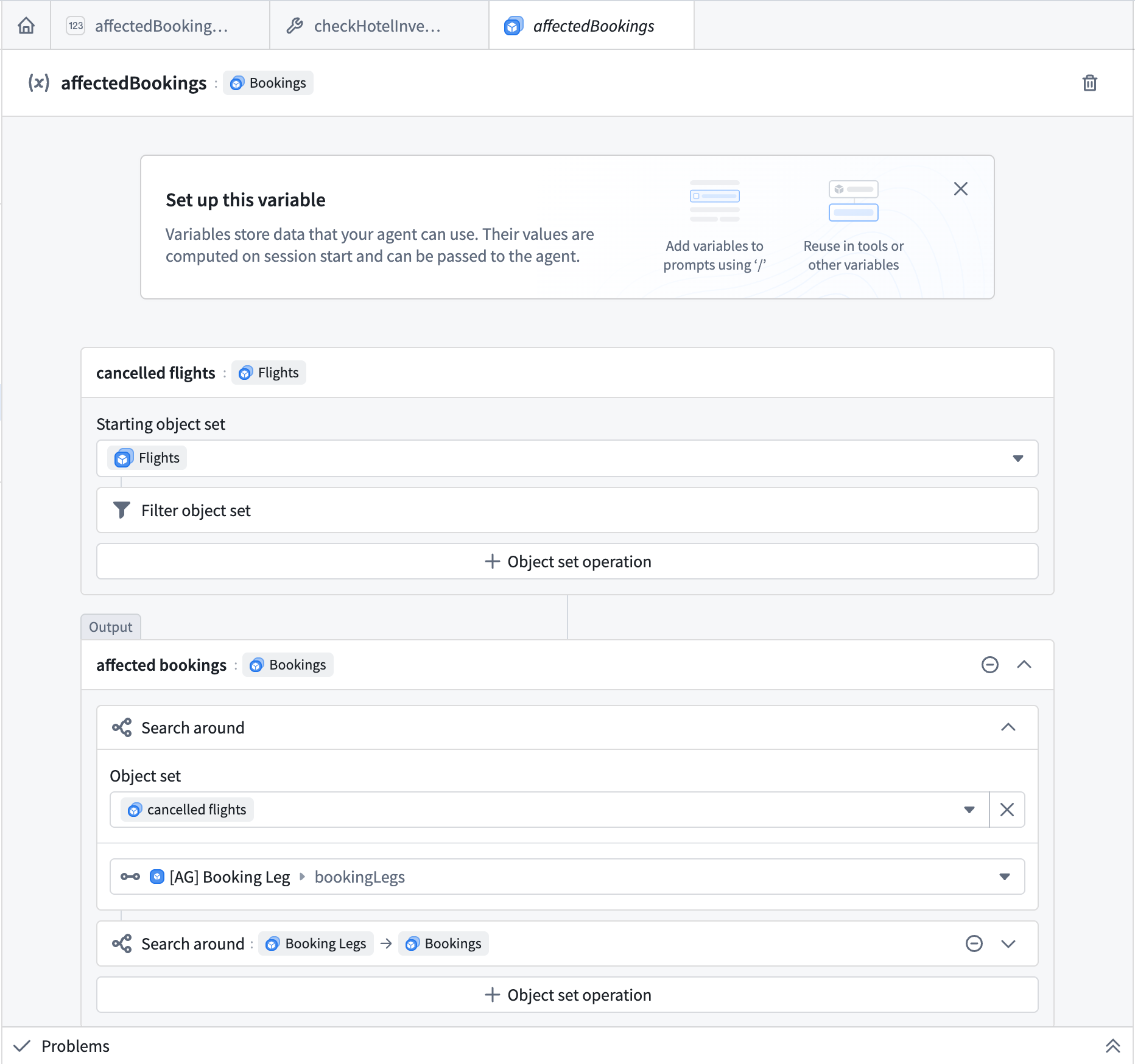Screen dimensions: 1135x1064
Task: Expand the Booking Legs to Bookings search around
Action: click(x=1008, y=943)
